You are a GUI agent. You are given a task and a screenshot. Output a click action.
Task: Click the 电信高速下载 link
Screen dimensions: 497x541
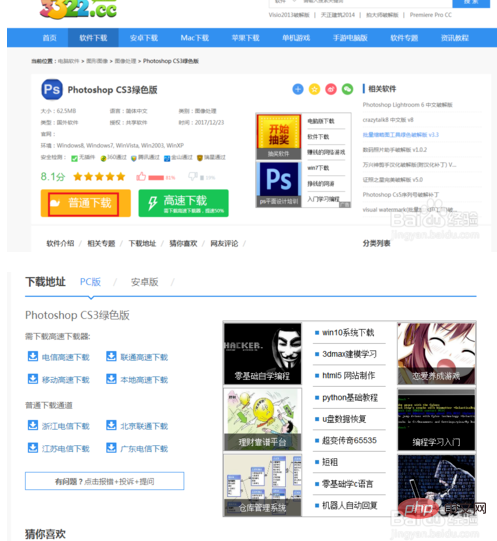tap(66, 357)
